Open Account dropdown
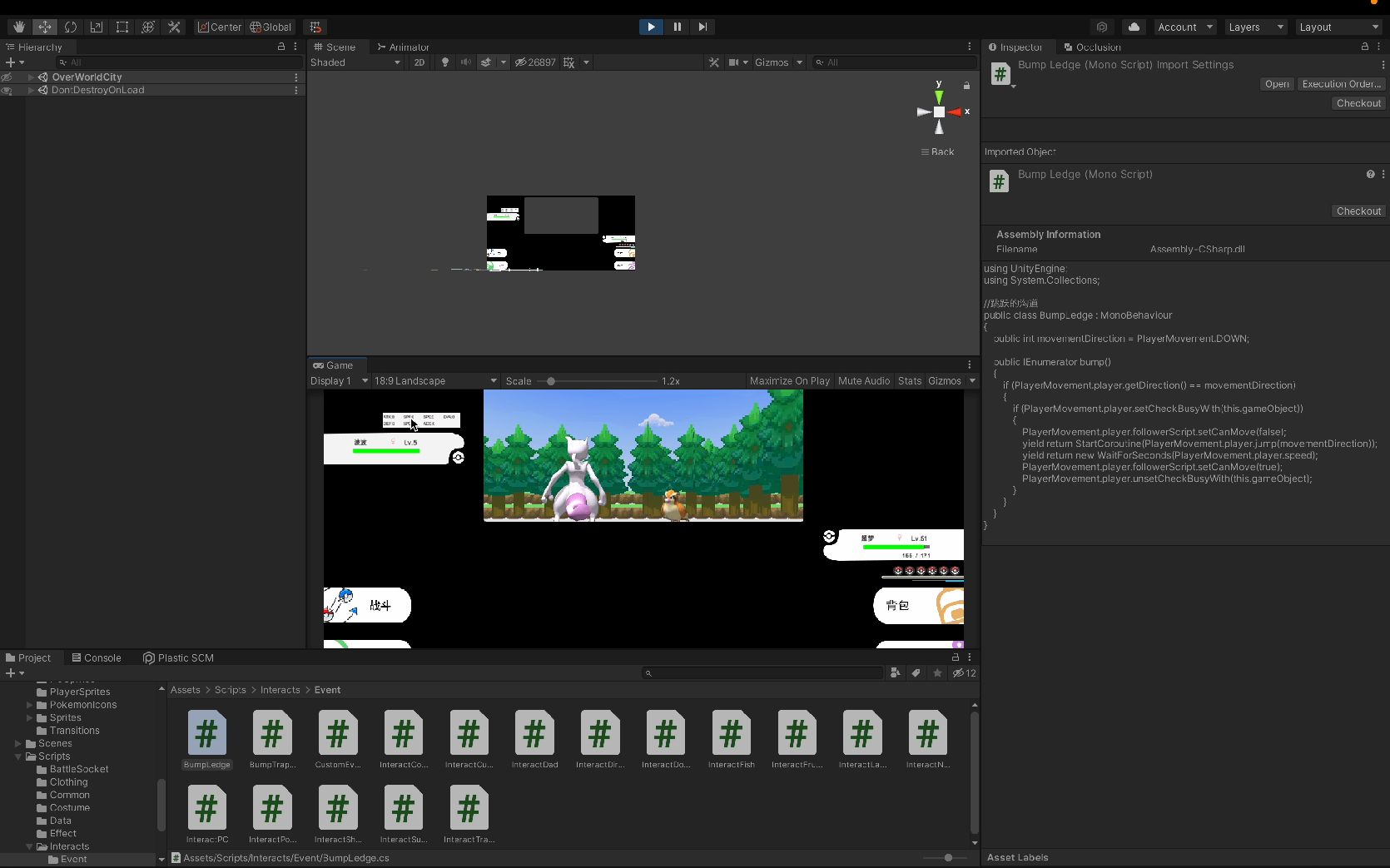 tap(1185, 27)
